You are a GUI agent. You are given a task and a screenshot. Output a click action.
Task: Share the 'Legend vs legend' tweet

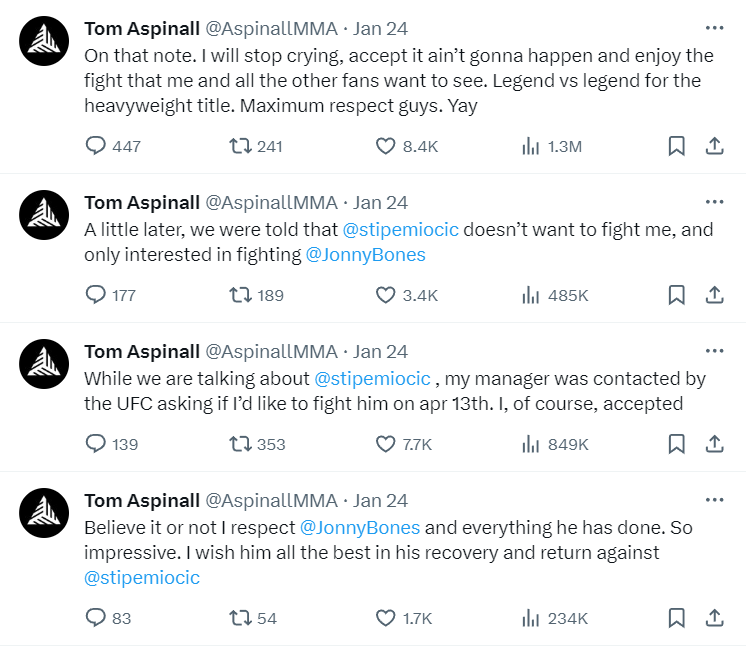(714, 146)
